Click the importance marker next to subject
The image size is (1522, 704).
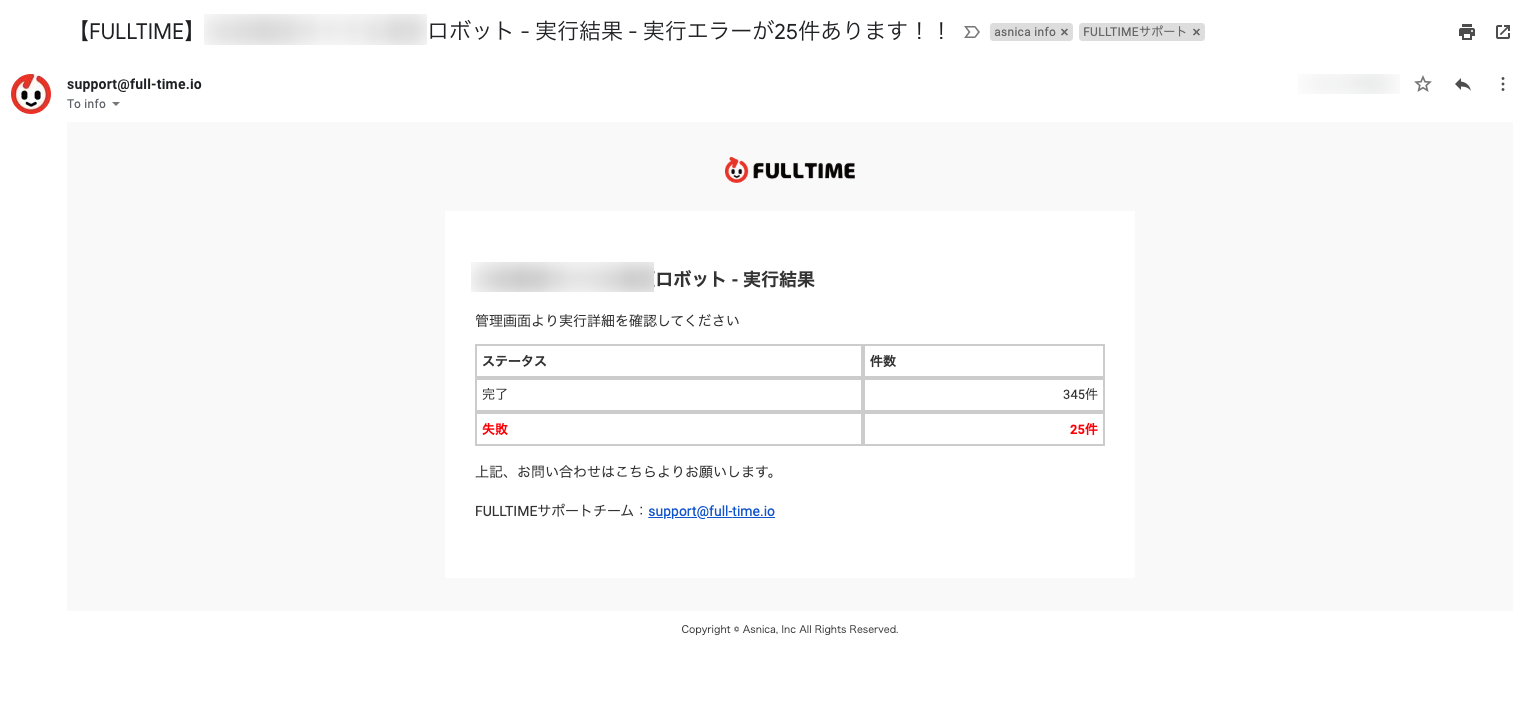point(971,32)
